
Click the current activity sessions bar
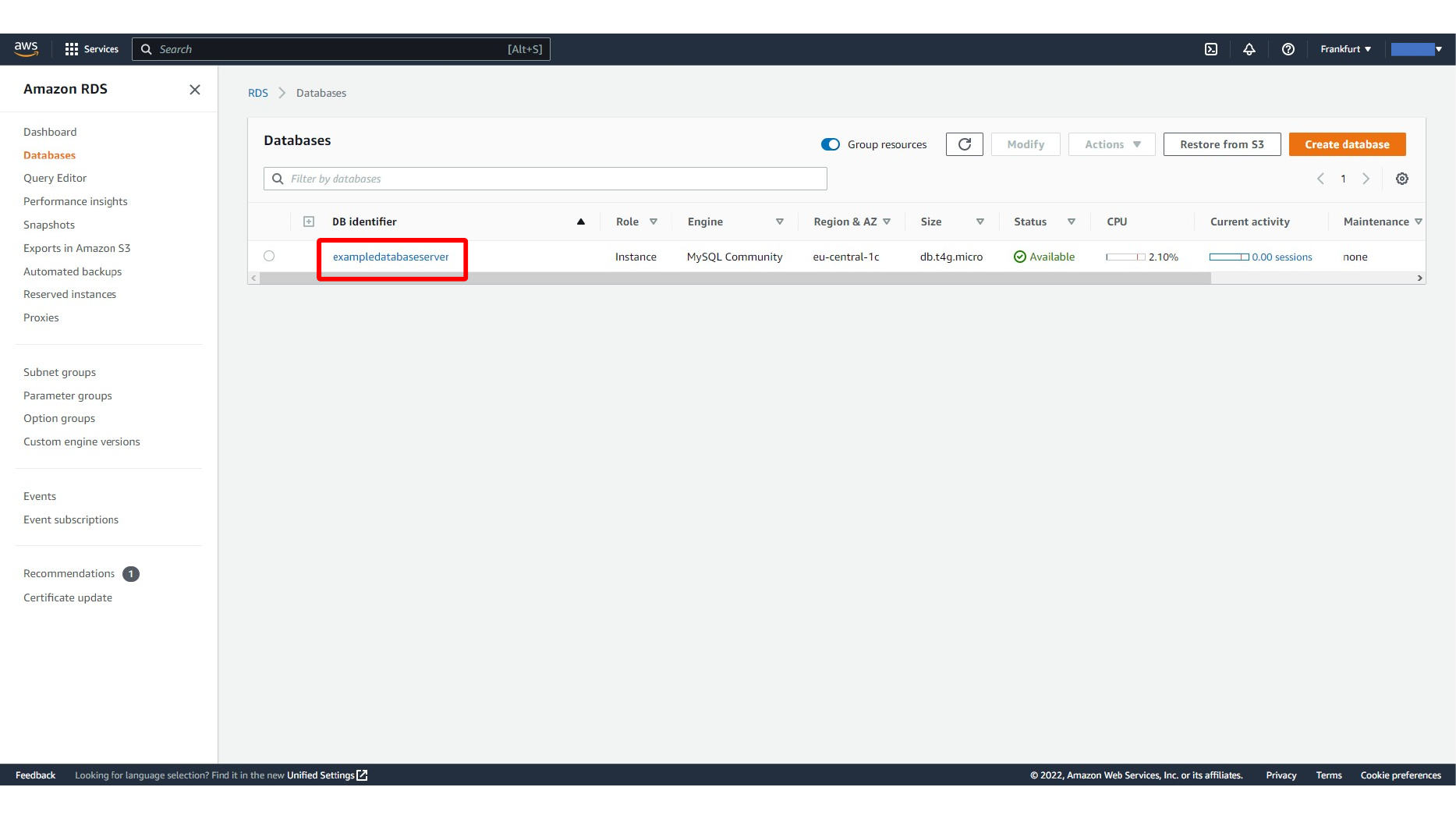point(1229,257)
